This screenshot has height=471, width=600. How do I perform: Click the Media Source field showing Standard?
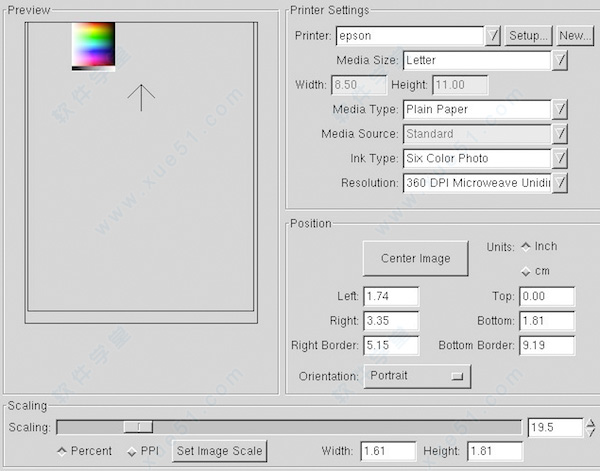(x=477, y=134)
